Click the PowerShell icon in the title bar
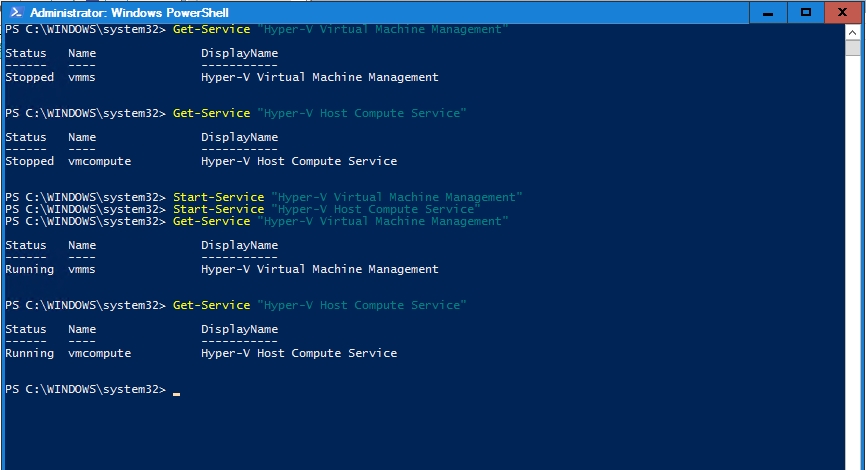Image resolution: width=866 pixels, height=470 pixels. click(15, 12)
